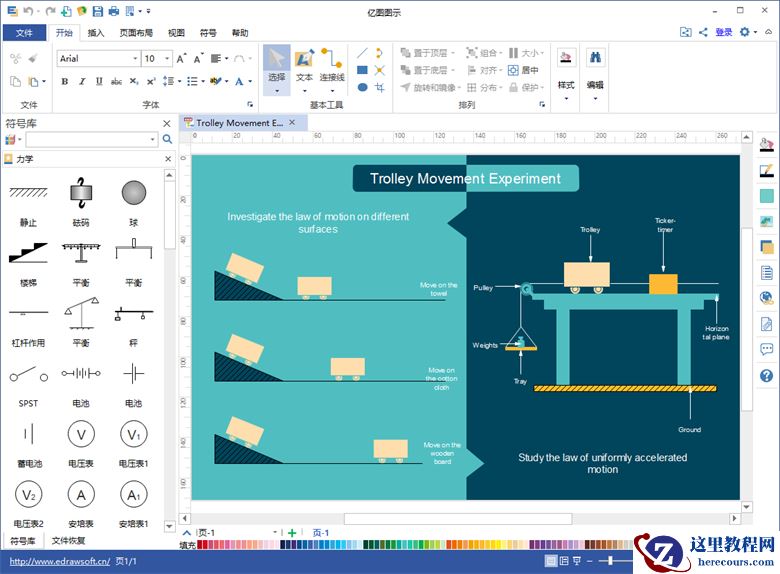Pick the line drawing tool
The height and width of the screenshot is (574, 780).
pyautogui.click(x=362, y=53)
